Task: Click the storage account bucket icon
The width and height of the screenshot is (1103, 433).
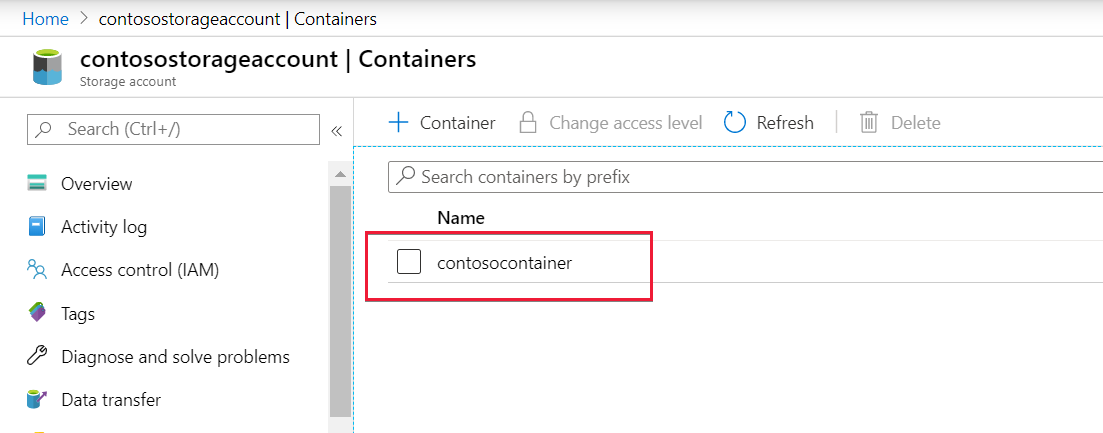Action: (x=47, y=67)
